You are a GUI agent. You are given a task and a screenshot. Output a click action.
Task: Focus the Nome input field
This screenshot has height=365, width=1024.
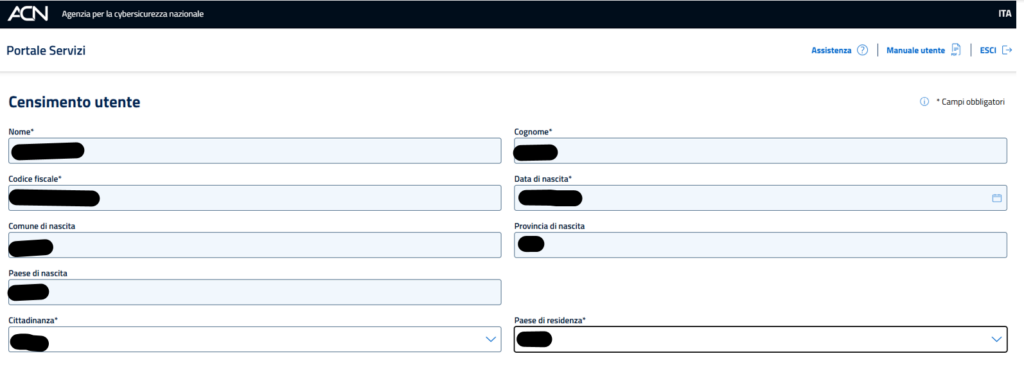[x=255, y=150]
